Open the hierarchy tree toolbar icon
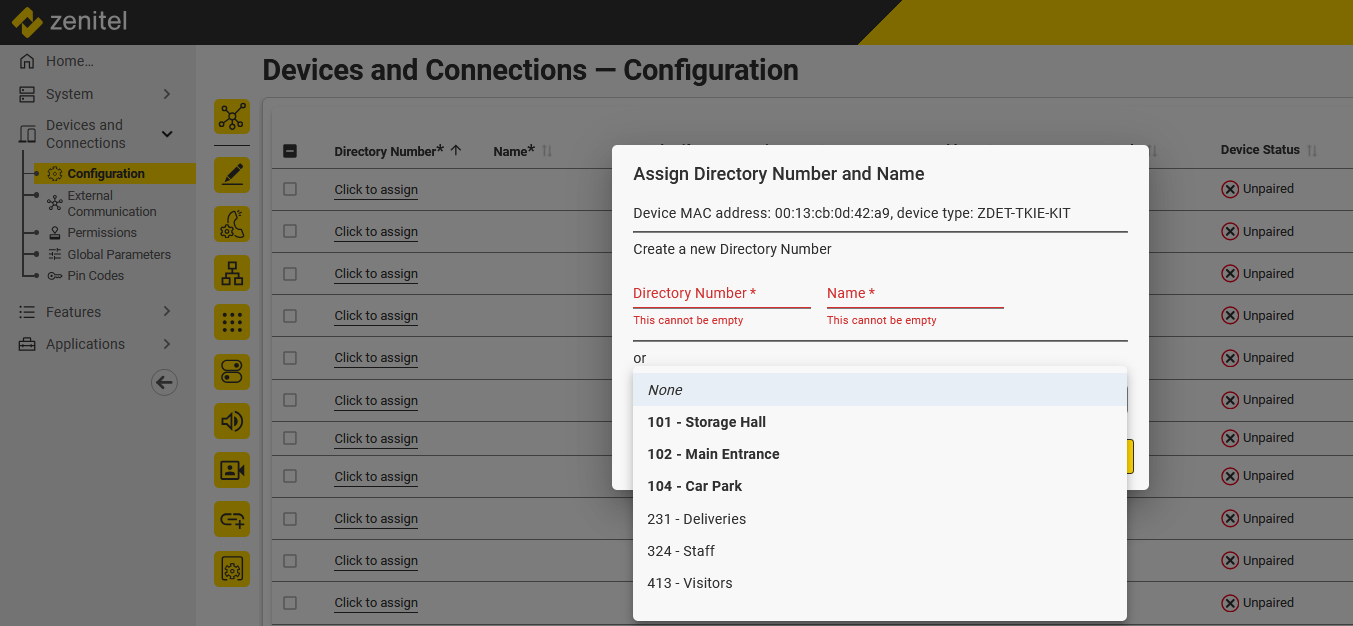 [x=232, y=272]
